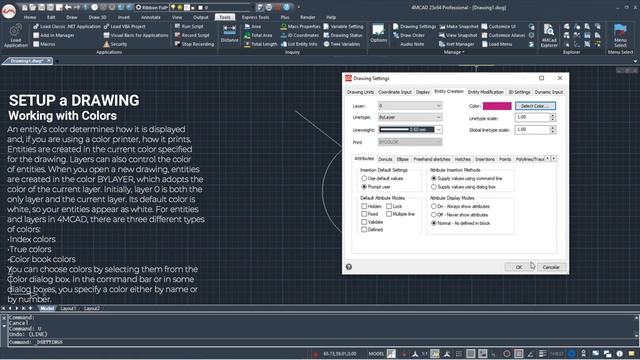640x360 pixels.
Task: Open the Security warning item
Action: coord(116,44)
